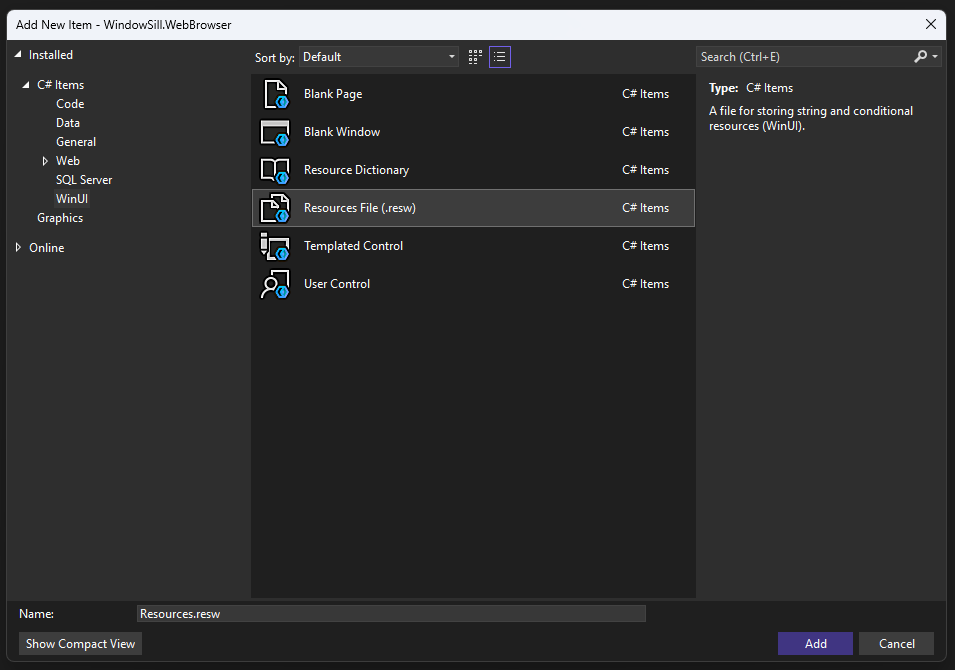Select the General category
This screenshot has height=670, width=955.
(76, 142)
